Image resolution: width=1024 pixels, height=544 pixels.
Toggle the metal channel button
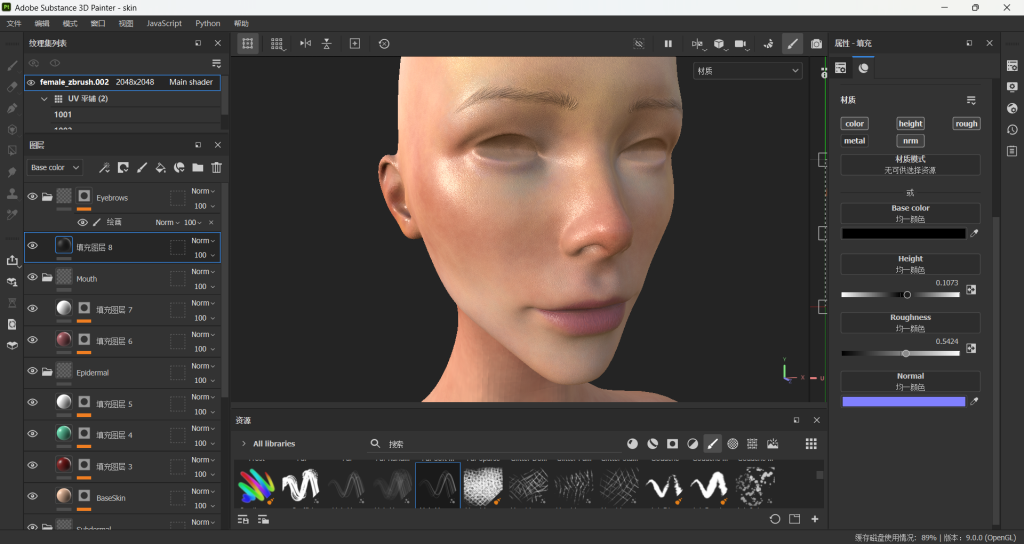coord(854,141)
